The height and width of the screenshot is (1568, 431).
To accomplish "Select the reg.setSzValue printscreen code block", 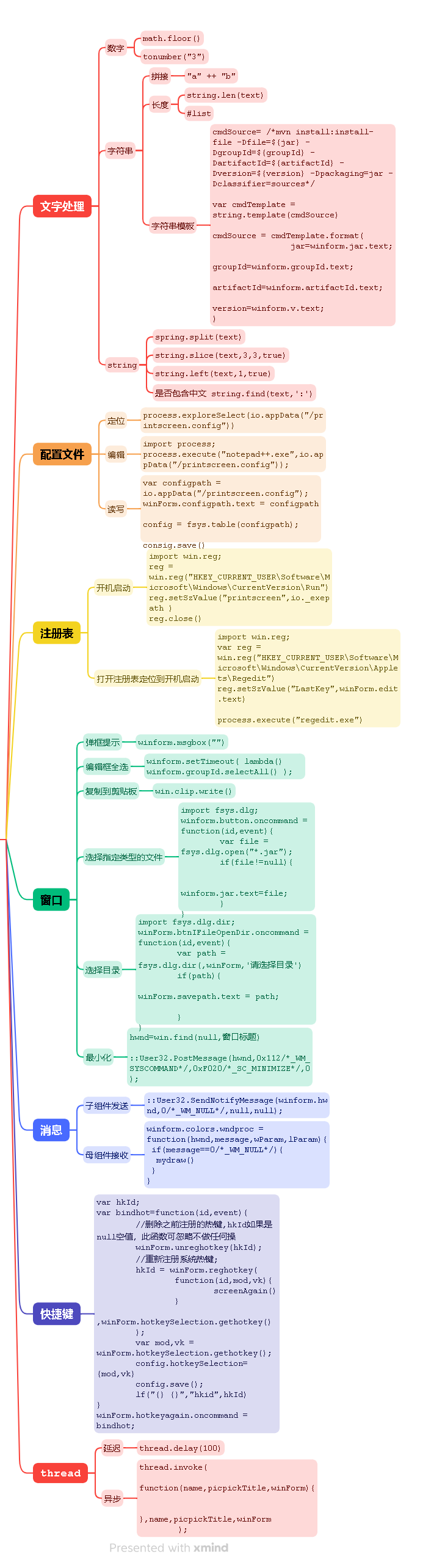I will coord(239,587).
